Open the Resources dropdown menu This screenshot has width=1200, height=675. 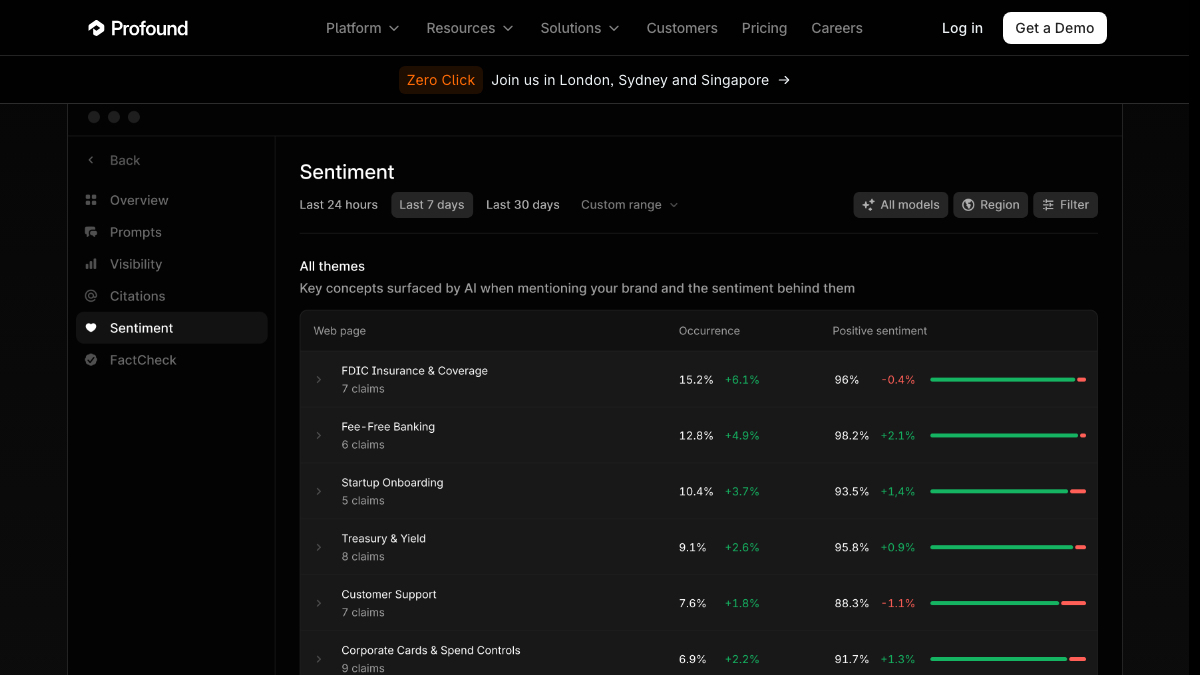[x=470, y=28]
